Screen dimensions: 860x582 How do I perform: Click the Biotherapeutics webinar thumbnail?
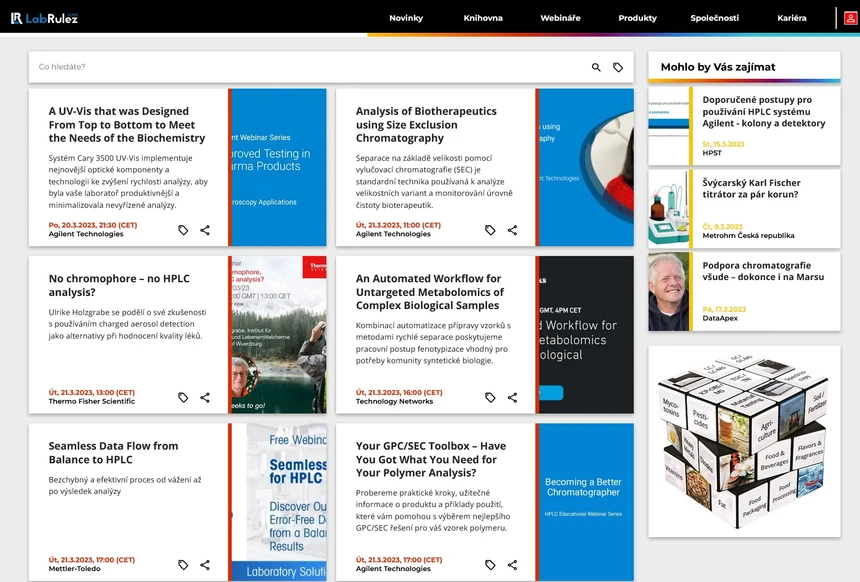[585, 167]
